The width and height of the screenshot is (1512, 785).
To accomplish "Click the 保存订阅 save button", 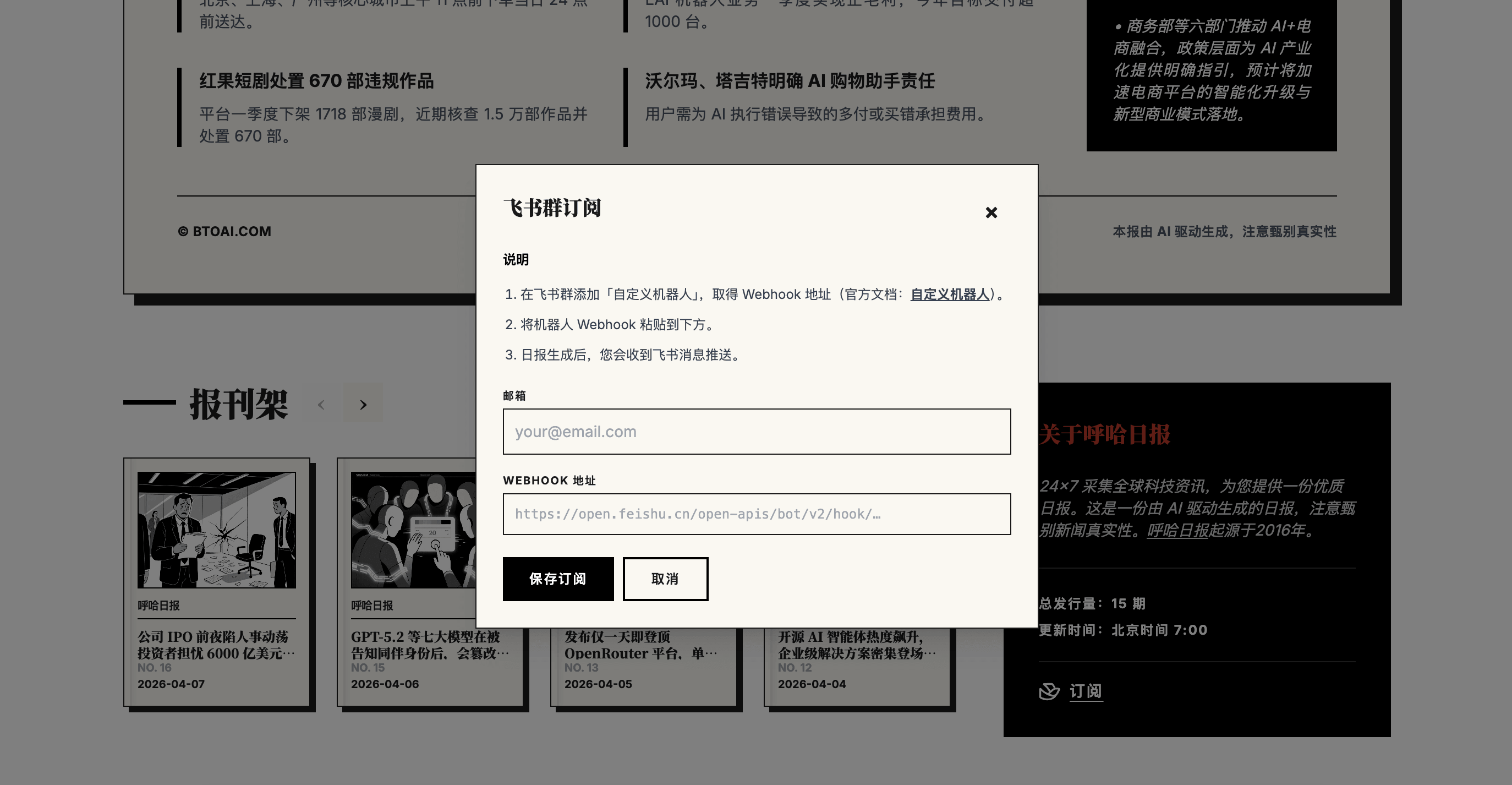I will [x=557, y=579].
